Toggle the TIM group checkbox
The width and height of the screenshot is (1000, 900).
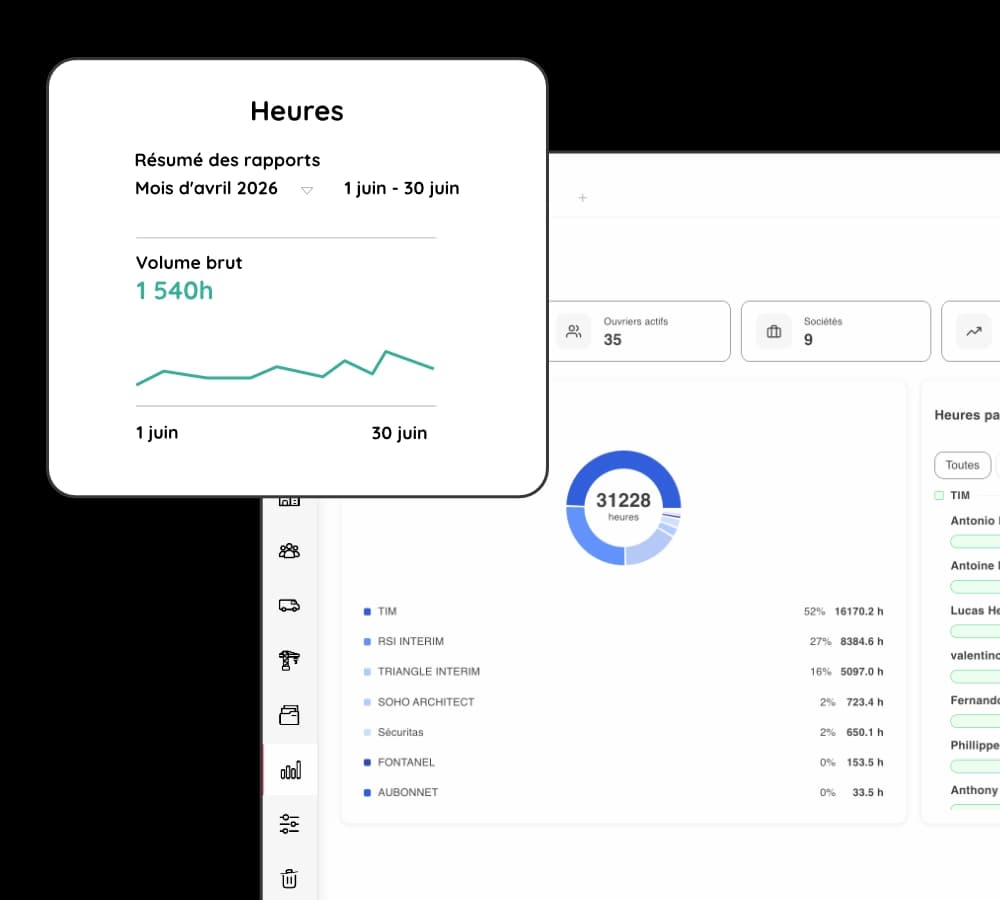click(939, 496)
